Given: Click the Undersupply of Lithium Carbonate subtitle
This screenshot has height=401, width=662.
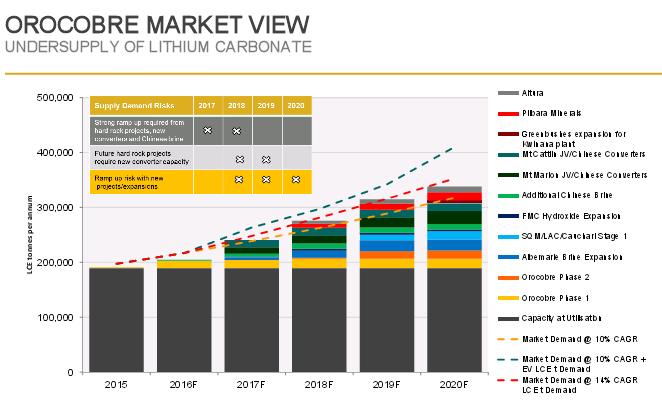Looking at the screenshot, I should [x=158, y=47].
